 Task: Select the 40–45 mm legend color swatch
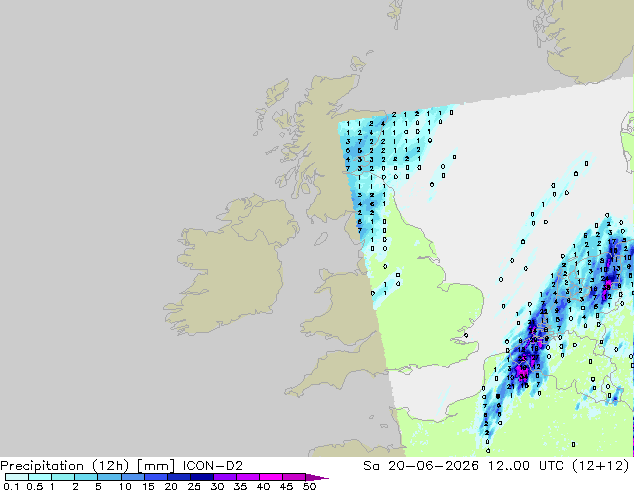coord(271,477)
